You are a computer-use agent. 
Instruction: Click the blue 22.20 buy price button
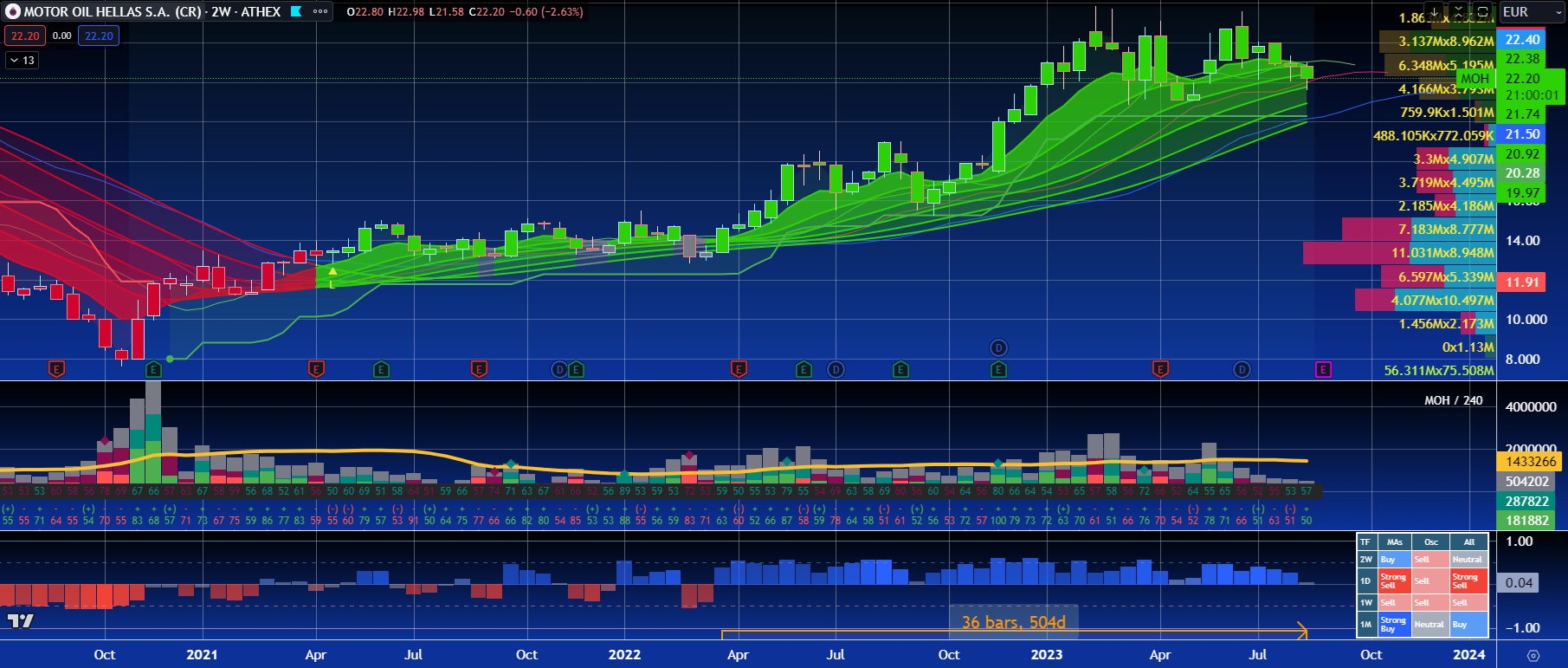click(99, 36)
